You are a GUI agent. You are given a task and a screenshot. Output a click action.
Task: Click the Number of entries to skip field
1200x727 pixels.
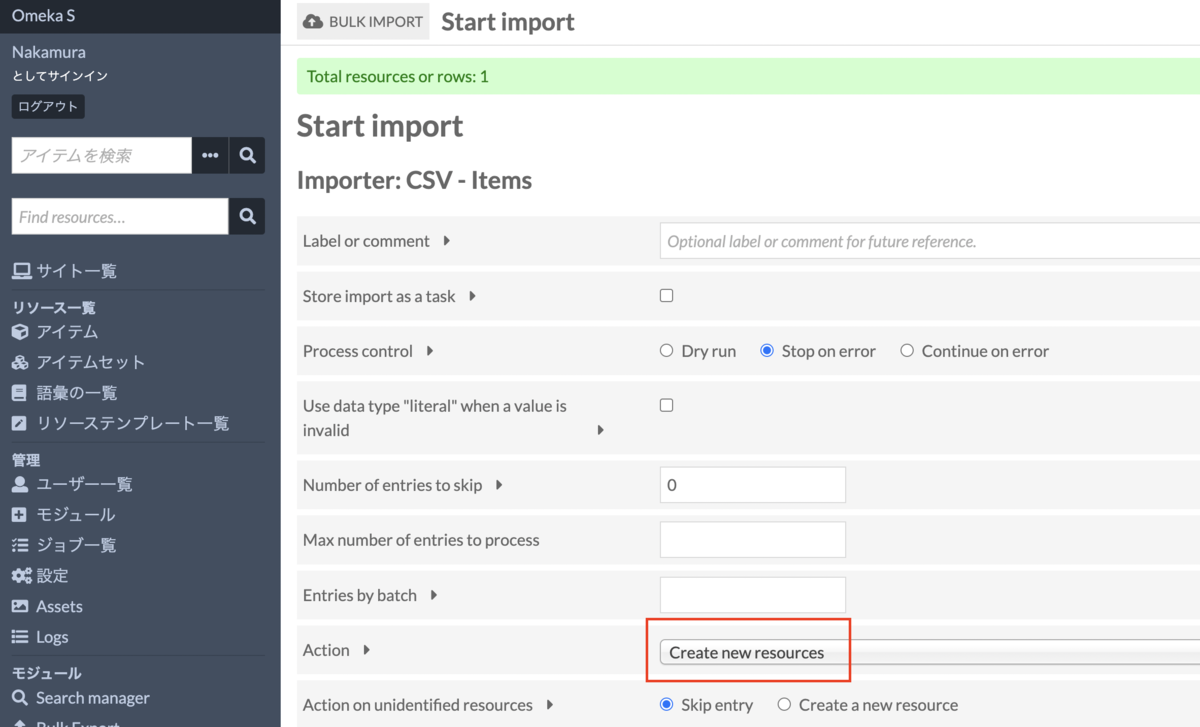pos(752,485)
